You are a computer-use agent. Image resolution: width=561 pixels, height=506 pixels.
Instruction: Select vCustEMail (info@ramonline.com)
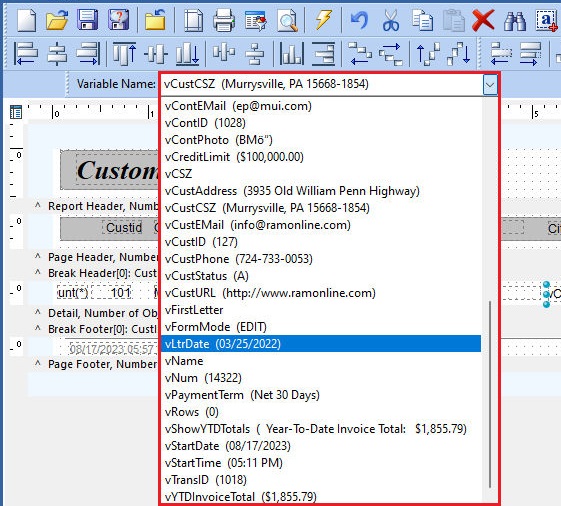(321, 225)
